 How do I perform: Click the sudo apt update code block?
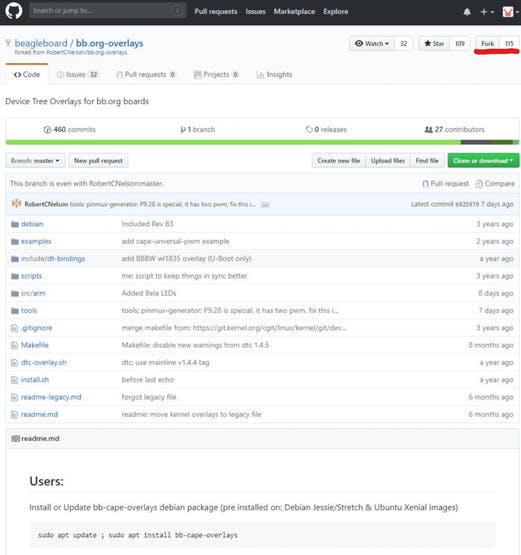point(262,535)
